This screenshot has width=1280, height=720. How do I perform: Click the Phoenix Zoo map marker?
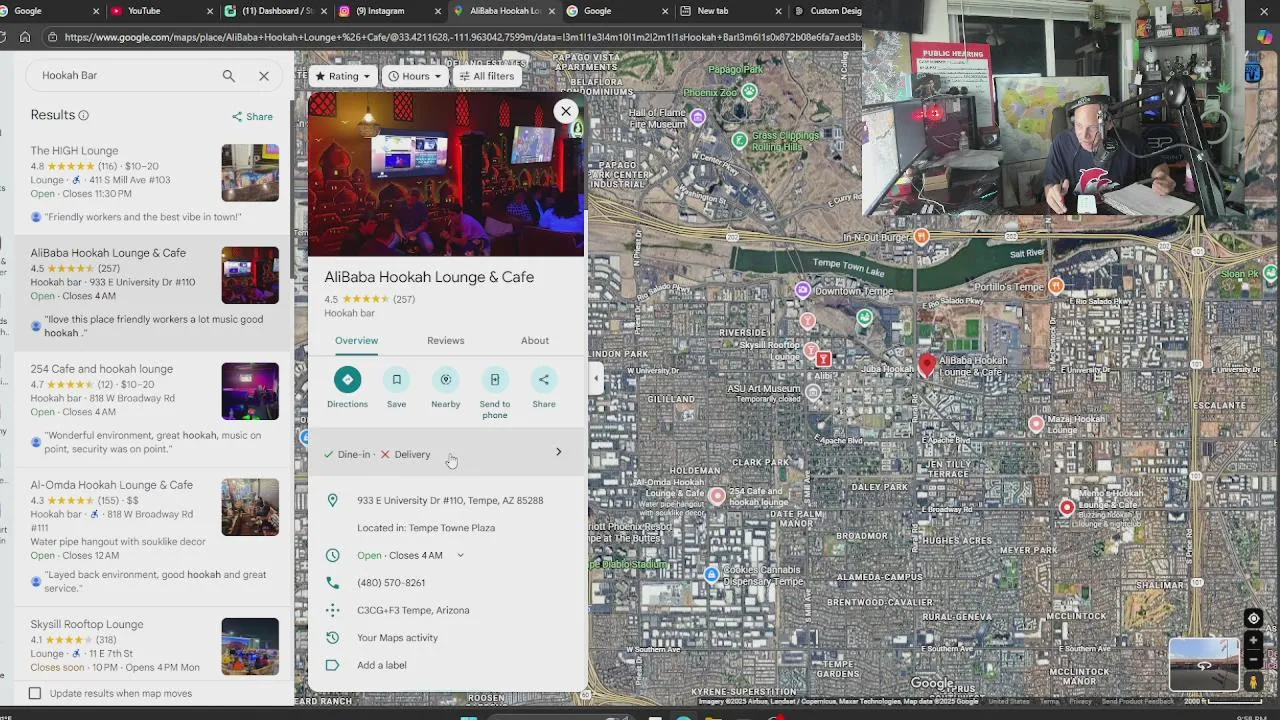point(749,91)
